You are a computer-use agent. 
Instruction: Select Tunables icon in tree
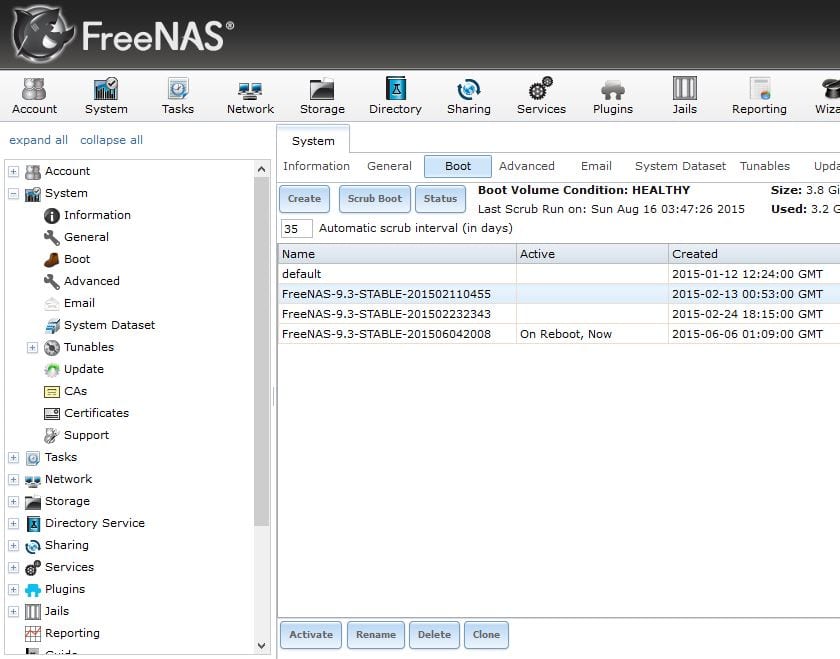point(51,348)
